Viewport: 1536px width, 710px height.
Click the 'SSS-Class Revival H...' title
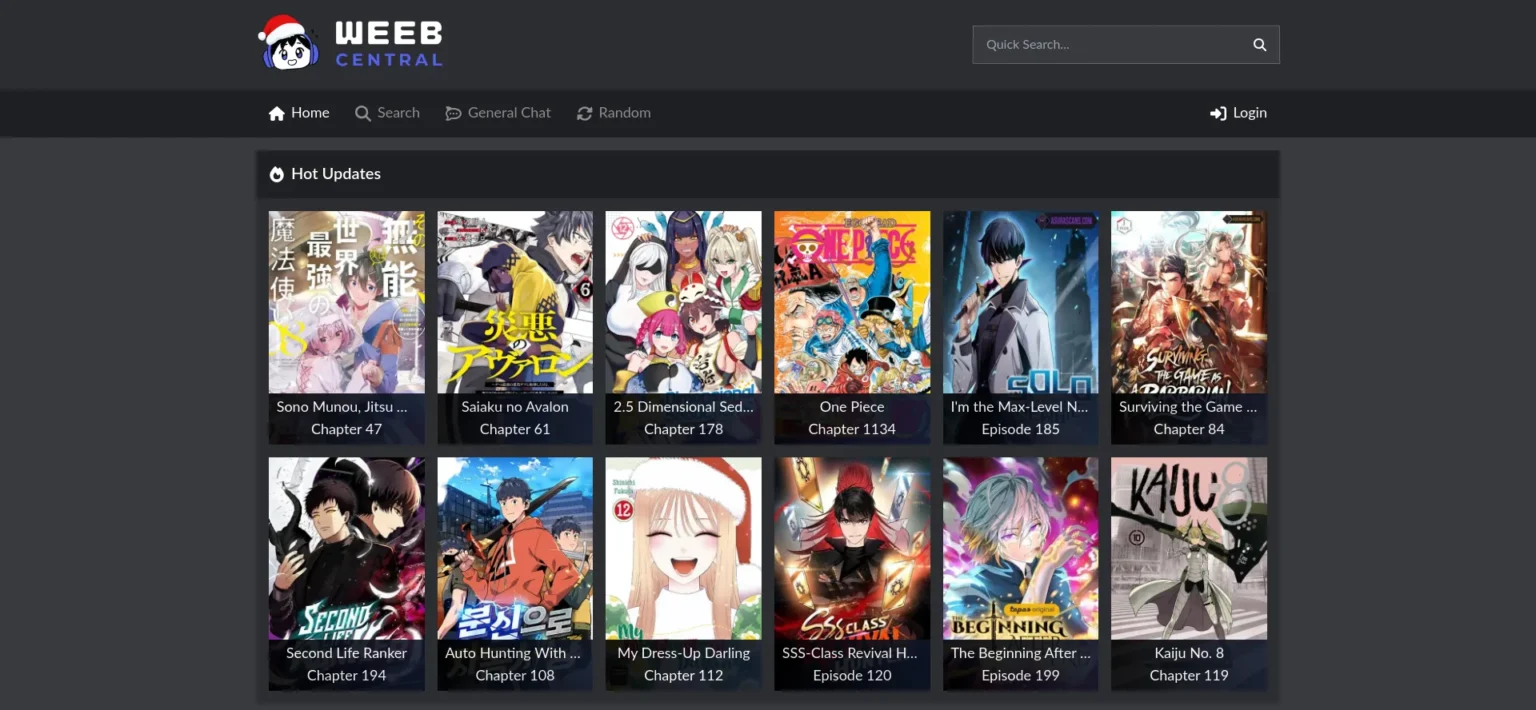click(850, 653)
